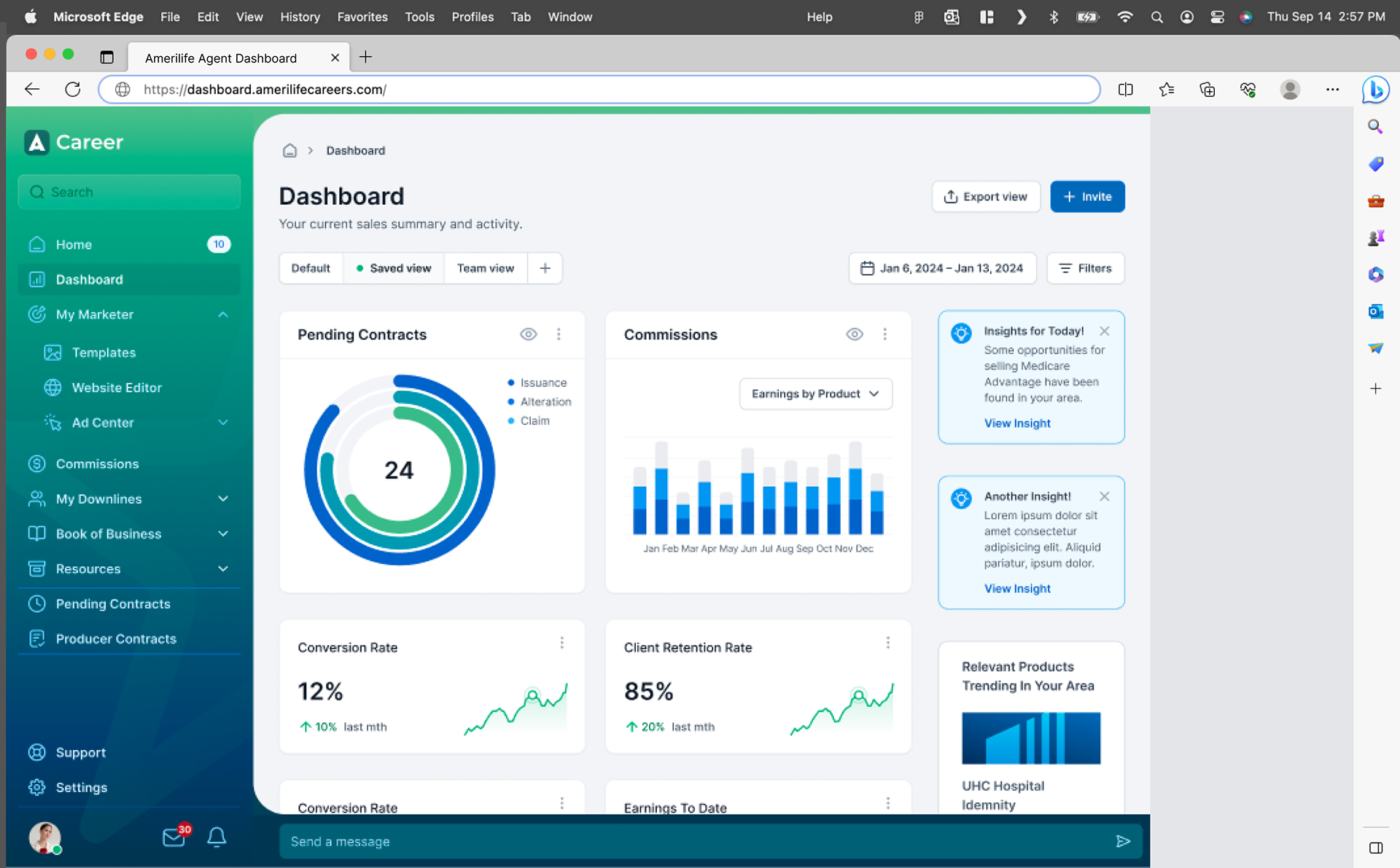Viewport: 1400px width, 868px height.
Task: View Insight in Another Insight card
Action: (1017, 589)
